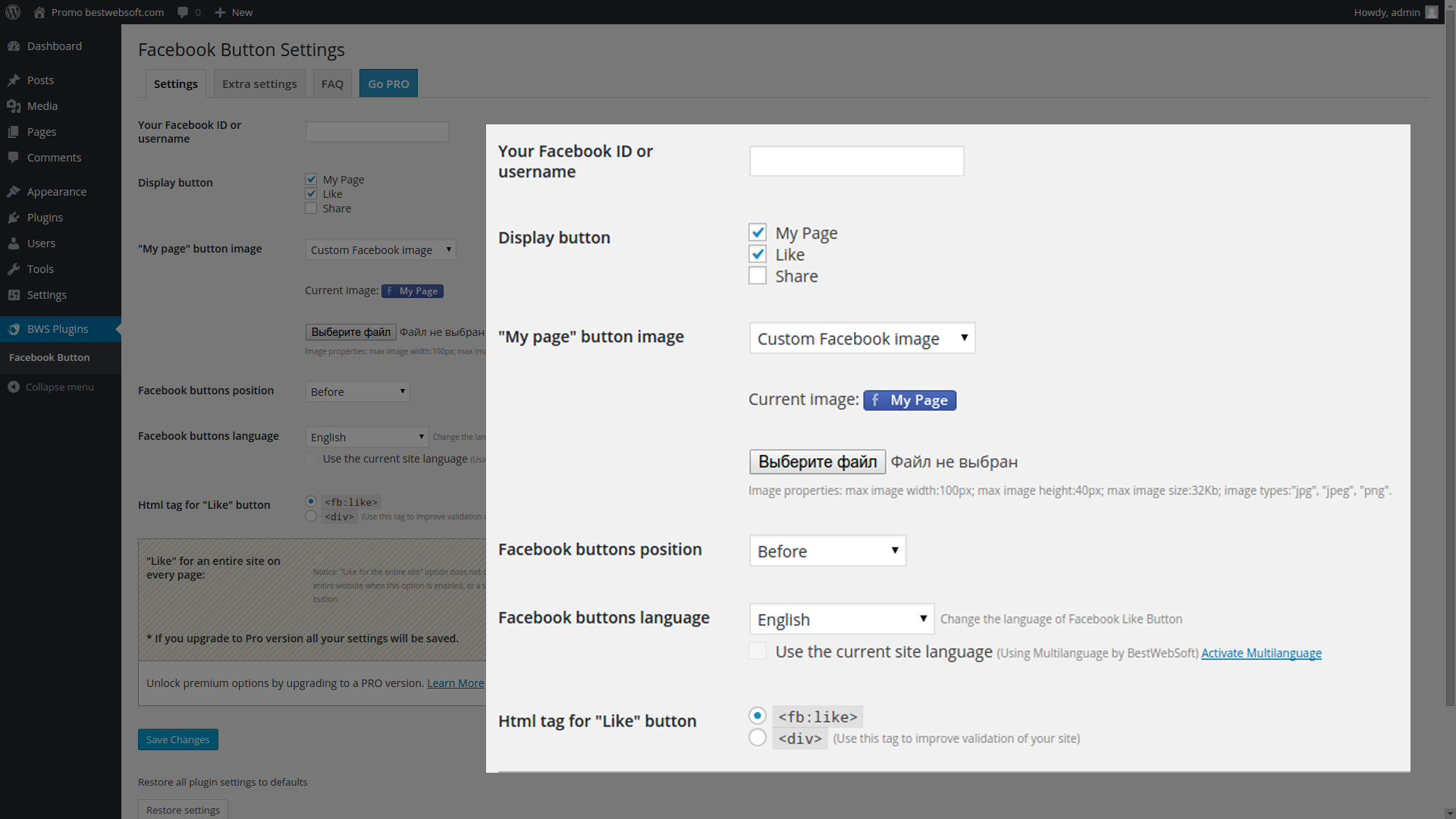Screen dimensions: 1456x819
Task: Open the Dashboard icon in the sidebar
Action: 14,46
